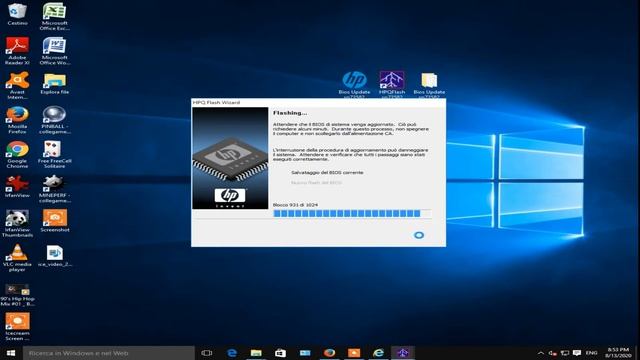
Task: Open the Windows Start menu
Action: [11, 353]
